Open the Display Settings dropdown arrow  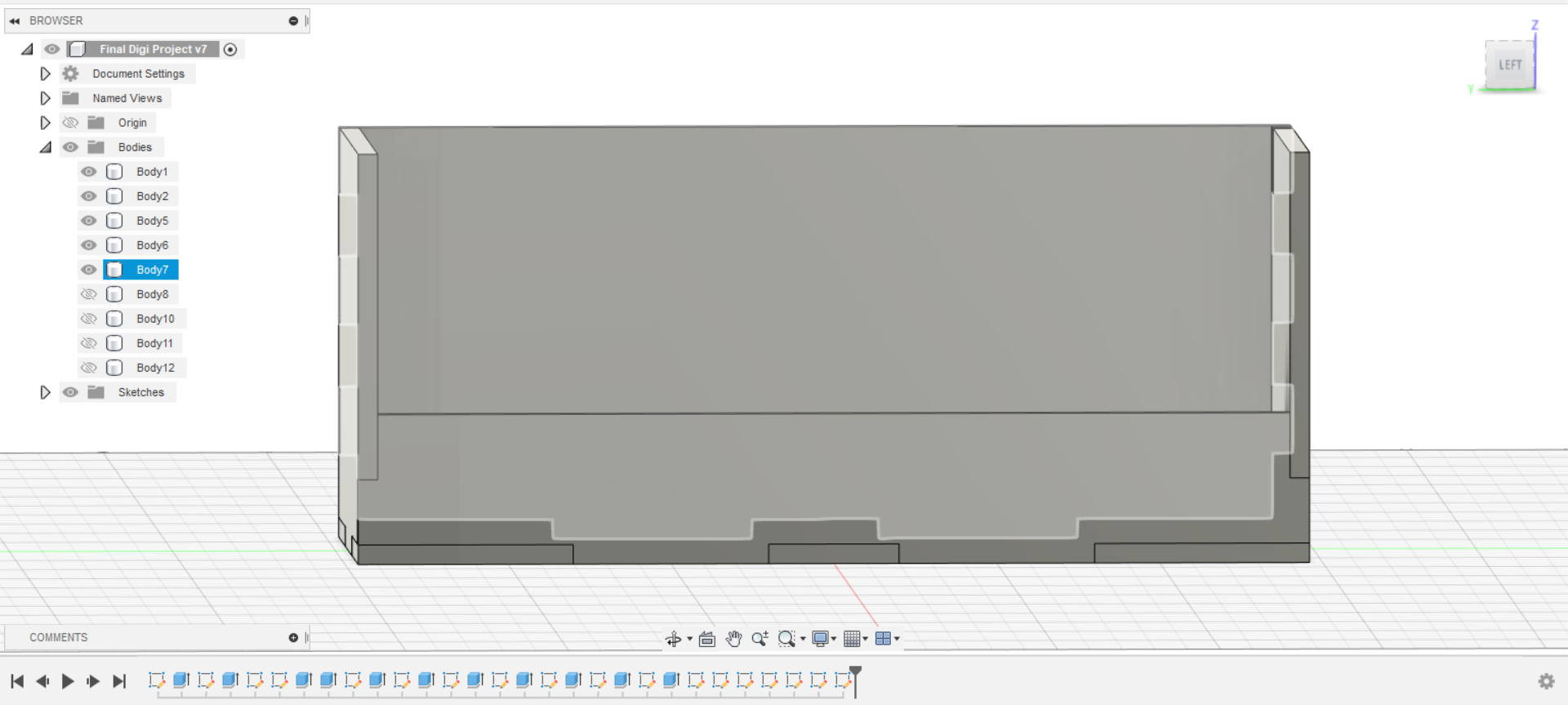click(834, 639)
